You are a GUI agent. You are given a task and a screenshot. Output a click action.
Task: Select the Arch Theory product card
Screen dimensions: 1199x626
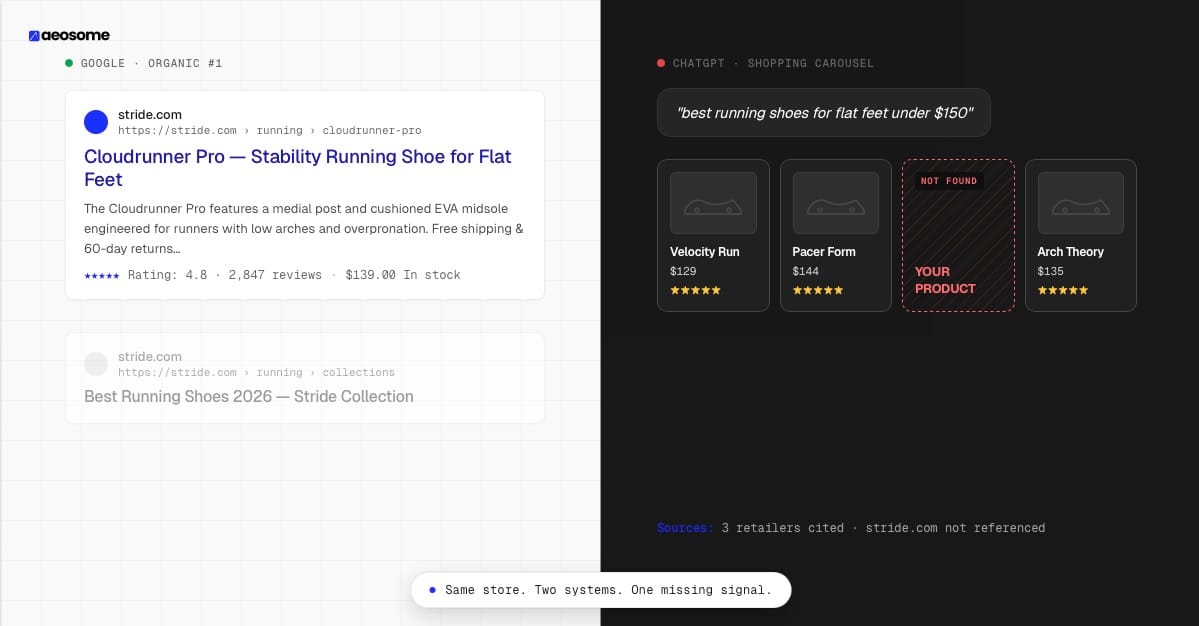(1080, 235)
